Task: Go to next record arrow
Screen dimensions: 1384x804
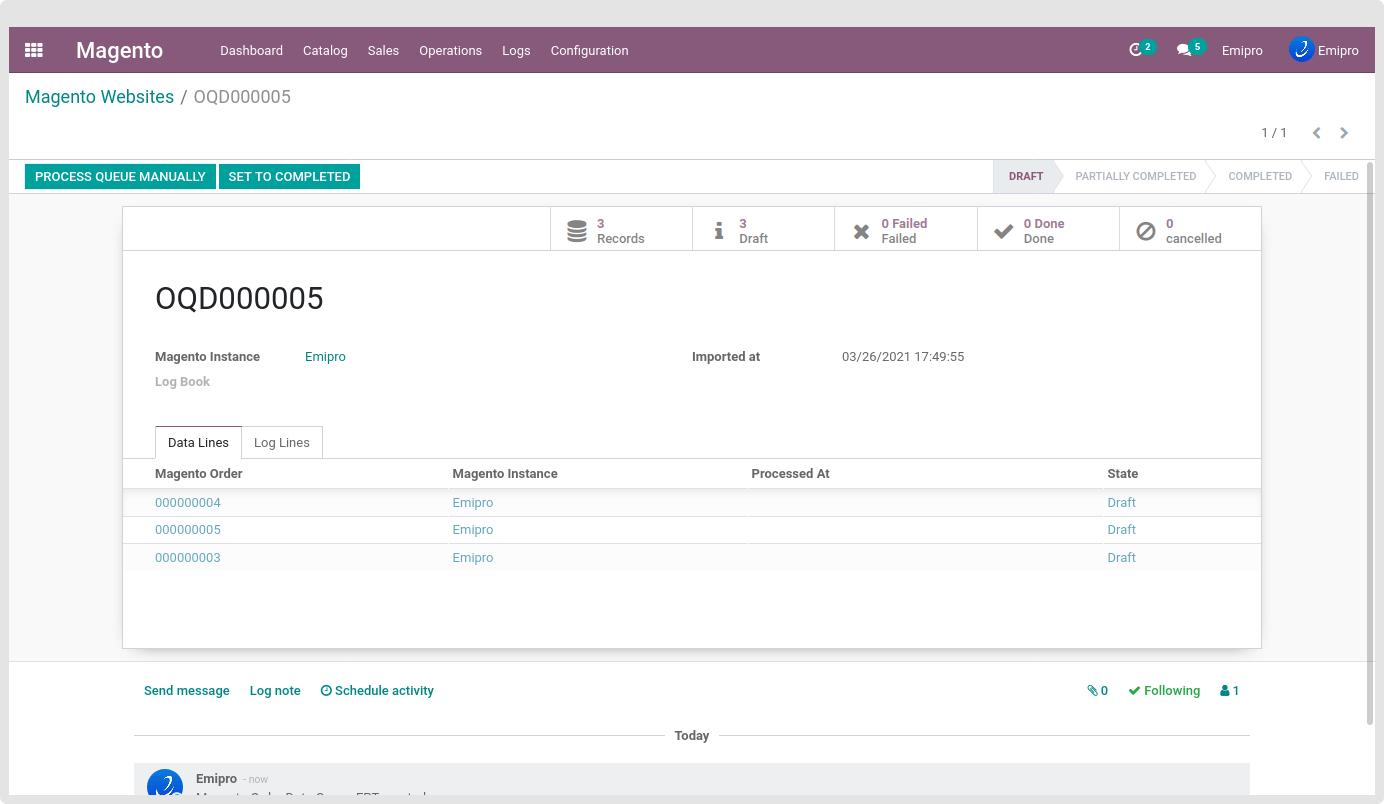Action: coord(1344,133)
